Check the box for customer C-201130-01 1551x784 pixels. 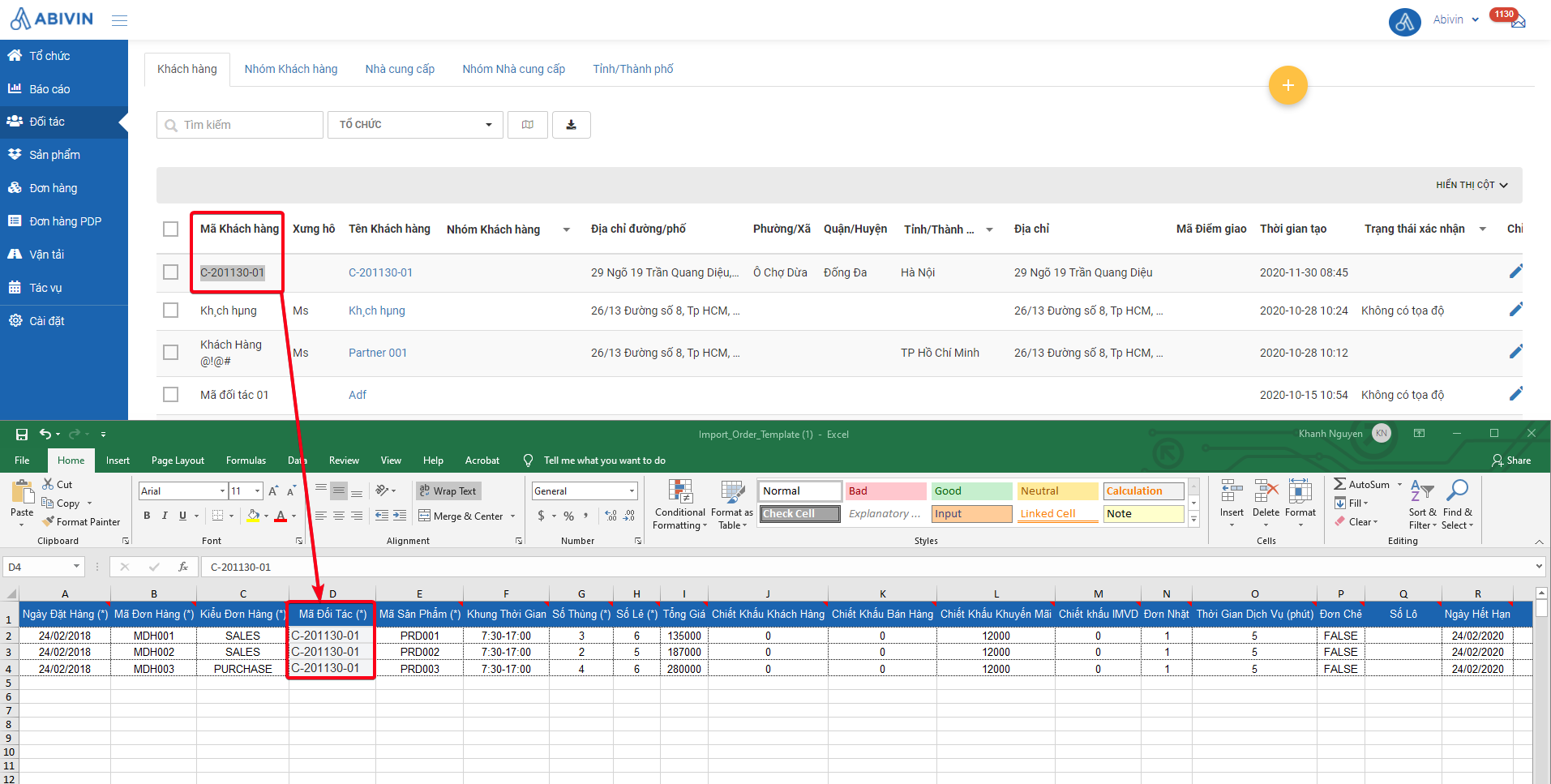(x=170, y=272)
